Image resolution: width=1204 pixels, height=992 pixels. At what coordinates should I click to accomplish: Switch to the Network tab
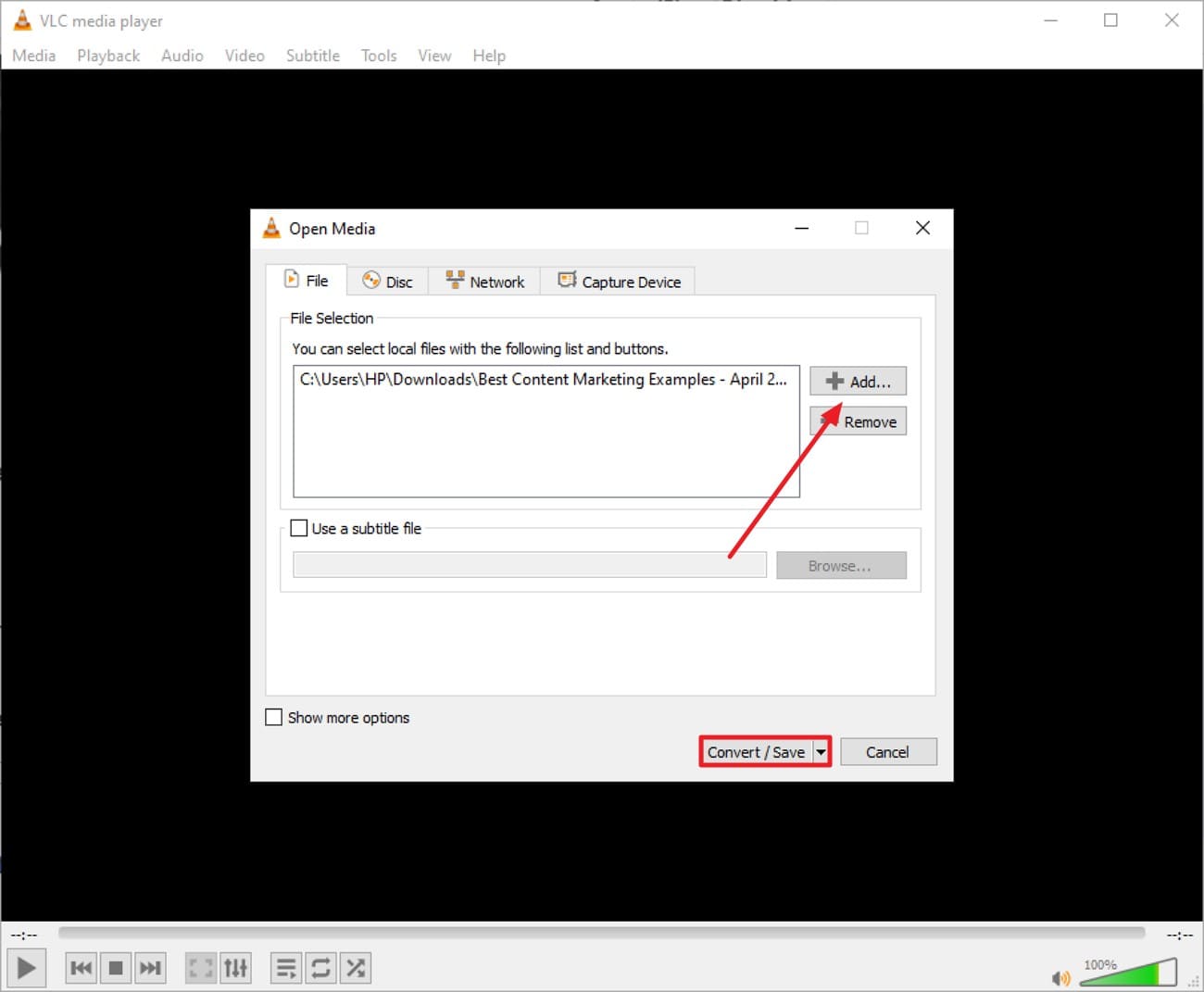click(483, 281)
